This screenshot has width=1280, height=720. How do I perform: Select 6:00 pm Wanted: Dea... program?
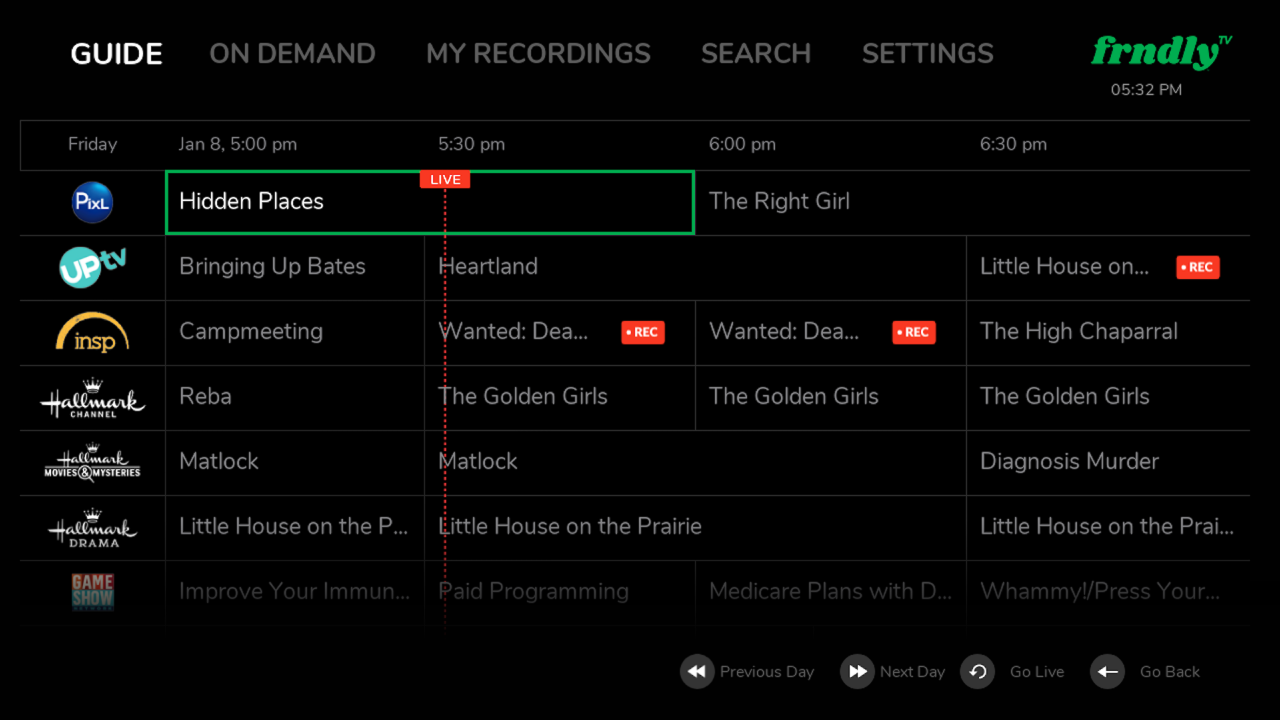(831, 333)
